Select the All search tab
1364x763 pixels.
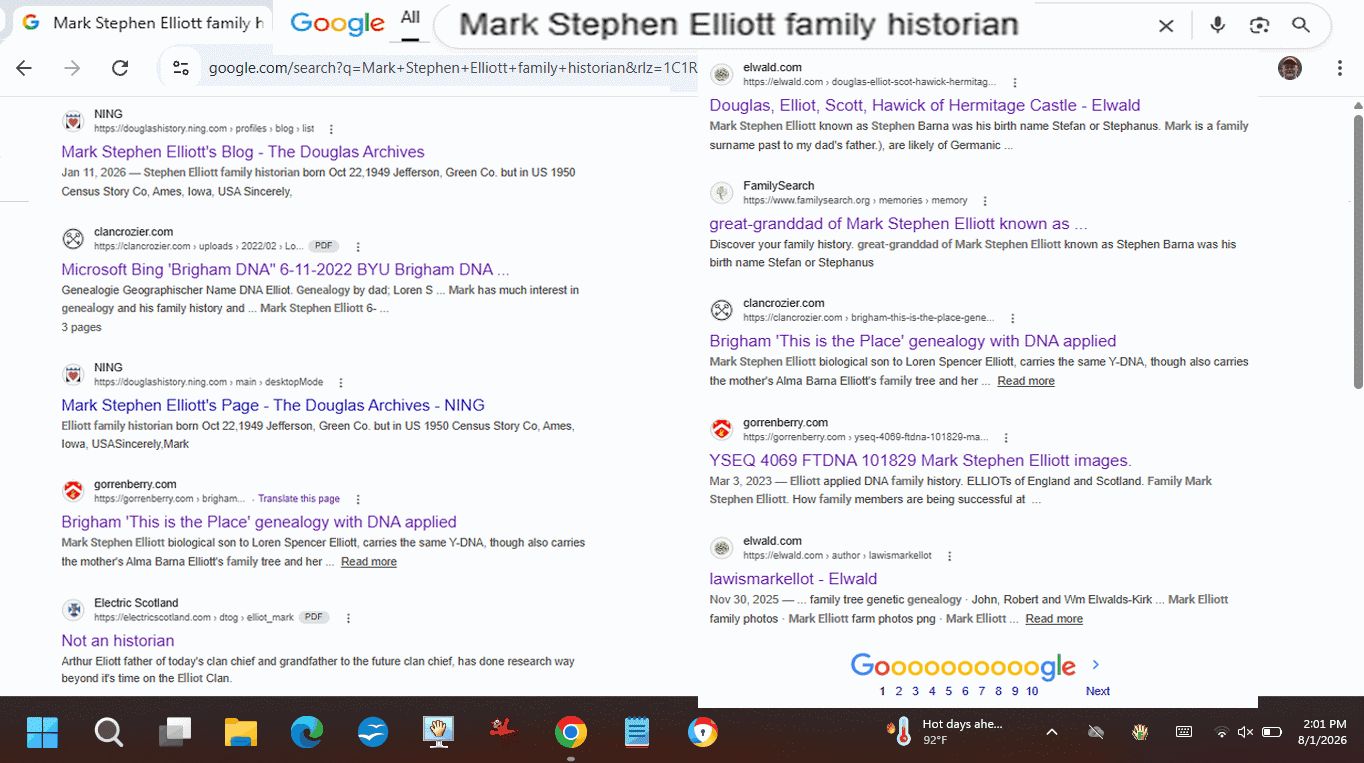tap(410, 17)
